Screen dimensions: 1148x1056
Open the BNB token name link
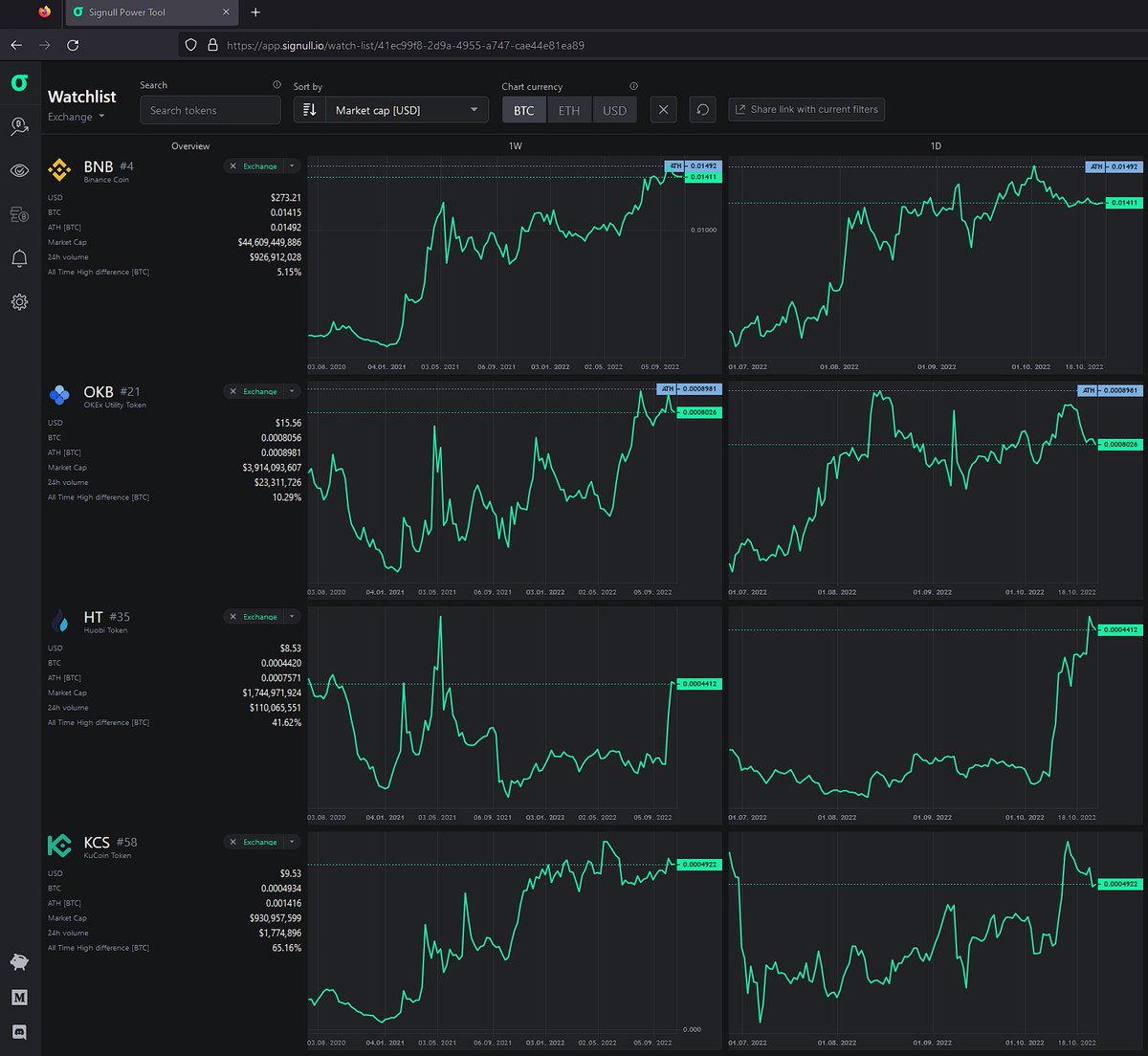[99, 166]
